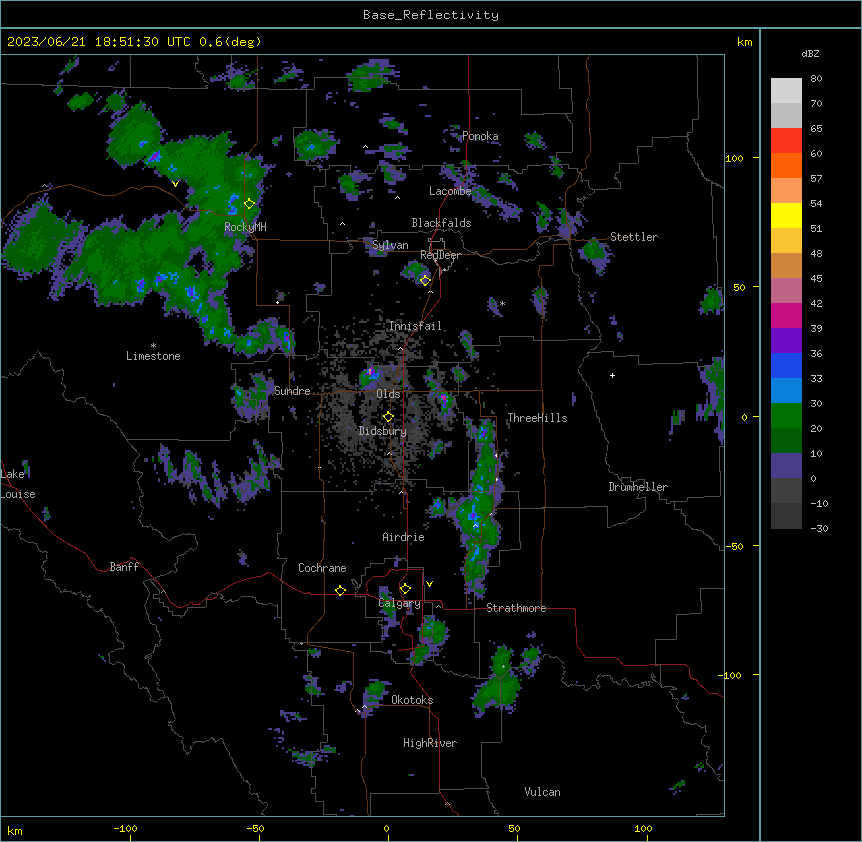Select the yellow 51-54 dBZ legend swatch

[786, 215]
